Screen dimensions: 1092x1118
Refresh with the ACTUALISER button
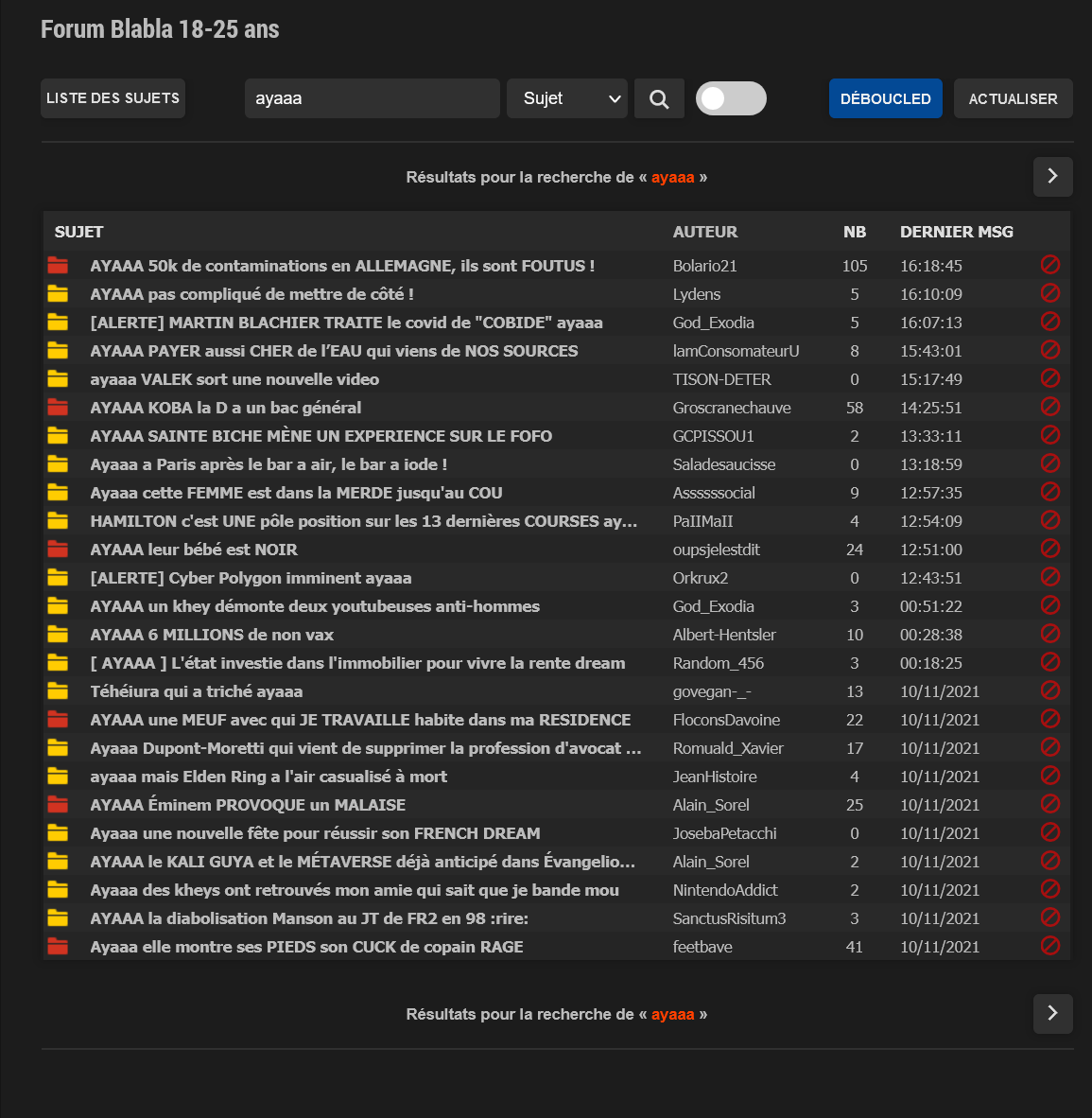(x=1013, y=98)
